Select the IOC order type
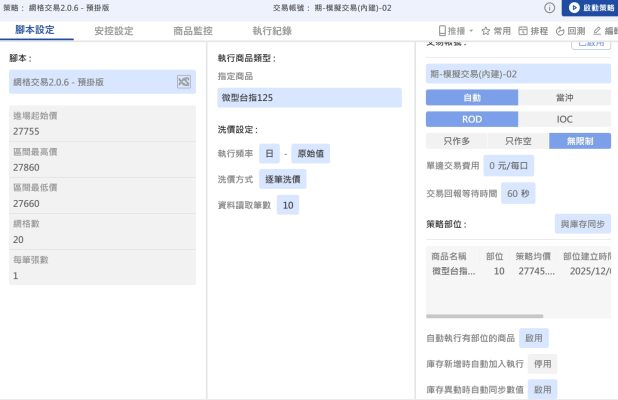Viewport: 618px width, 400px height. coord(564,119)
